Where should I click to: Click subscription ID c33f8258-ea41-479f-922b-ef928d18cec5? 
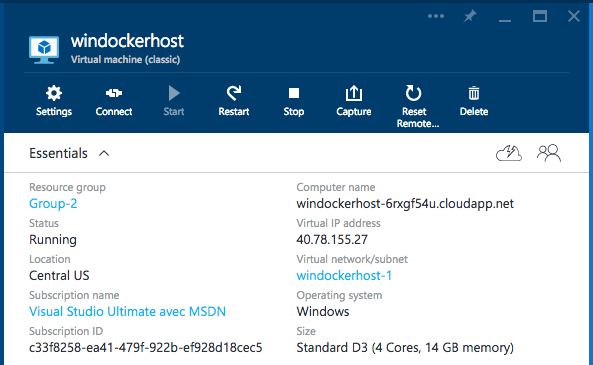click(x=146, y=347)
